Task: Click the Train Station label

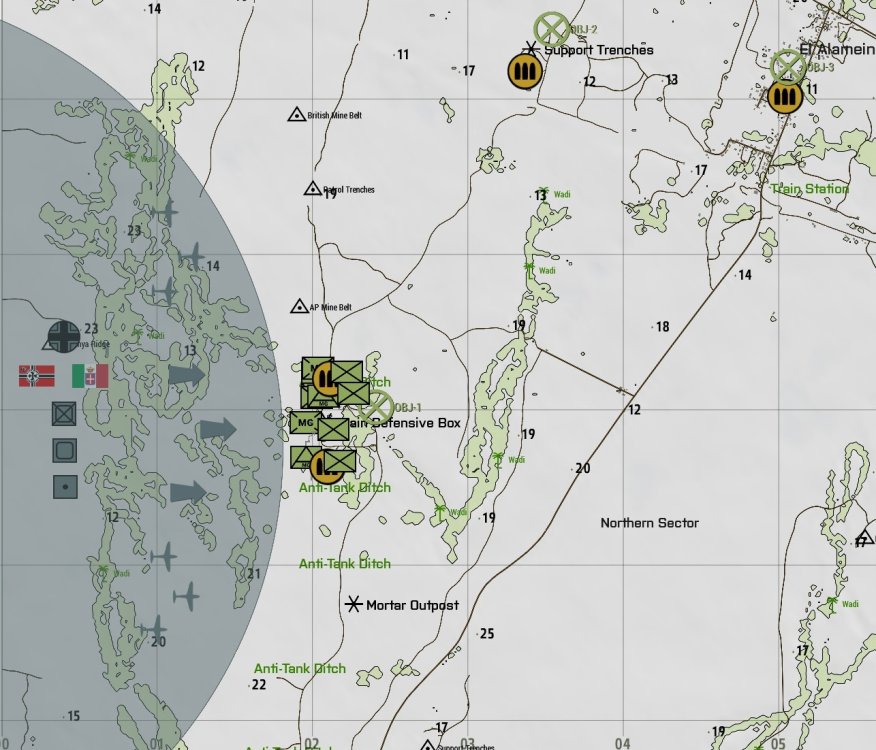Action: [x=809, y=189]
